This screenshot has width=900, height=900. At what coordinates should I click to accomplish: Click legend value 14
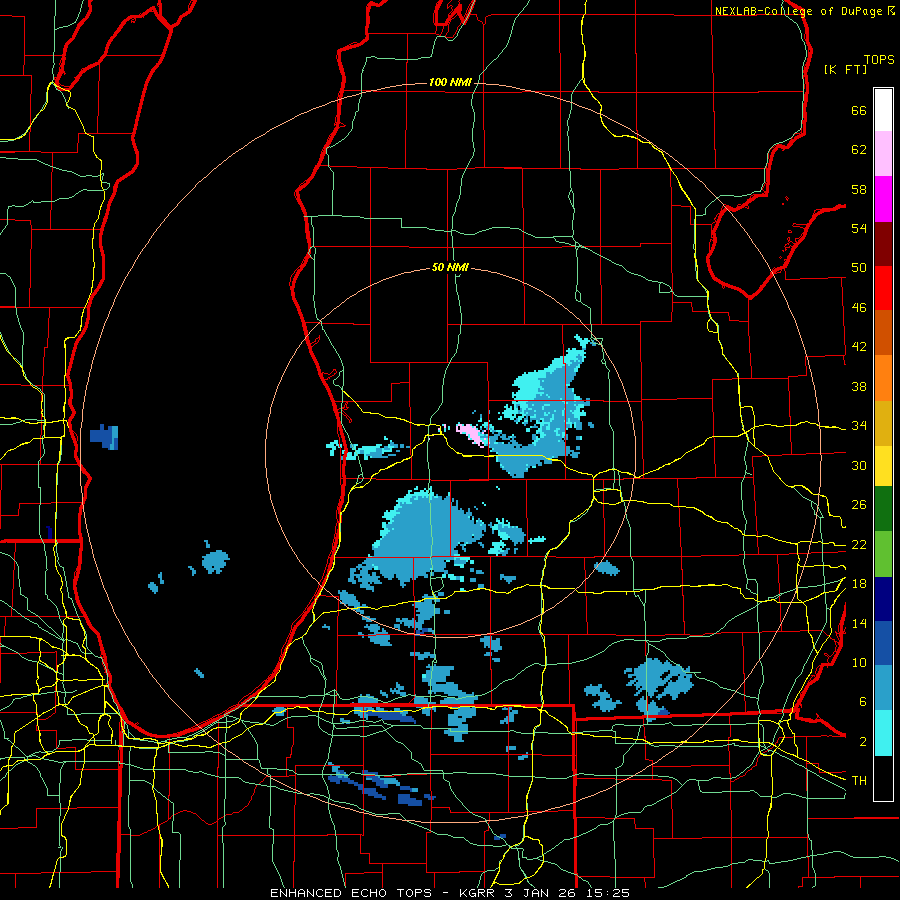click(859, 623)
